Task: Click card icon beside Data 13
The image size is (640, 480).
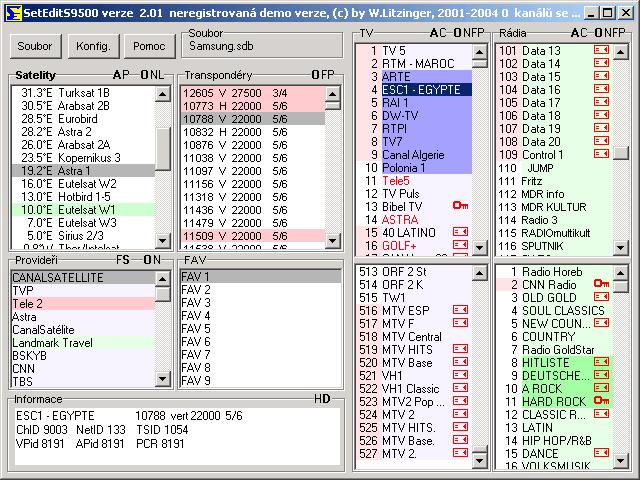Action: tap(601, 50)
